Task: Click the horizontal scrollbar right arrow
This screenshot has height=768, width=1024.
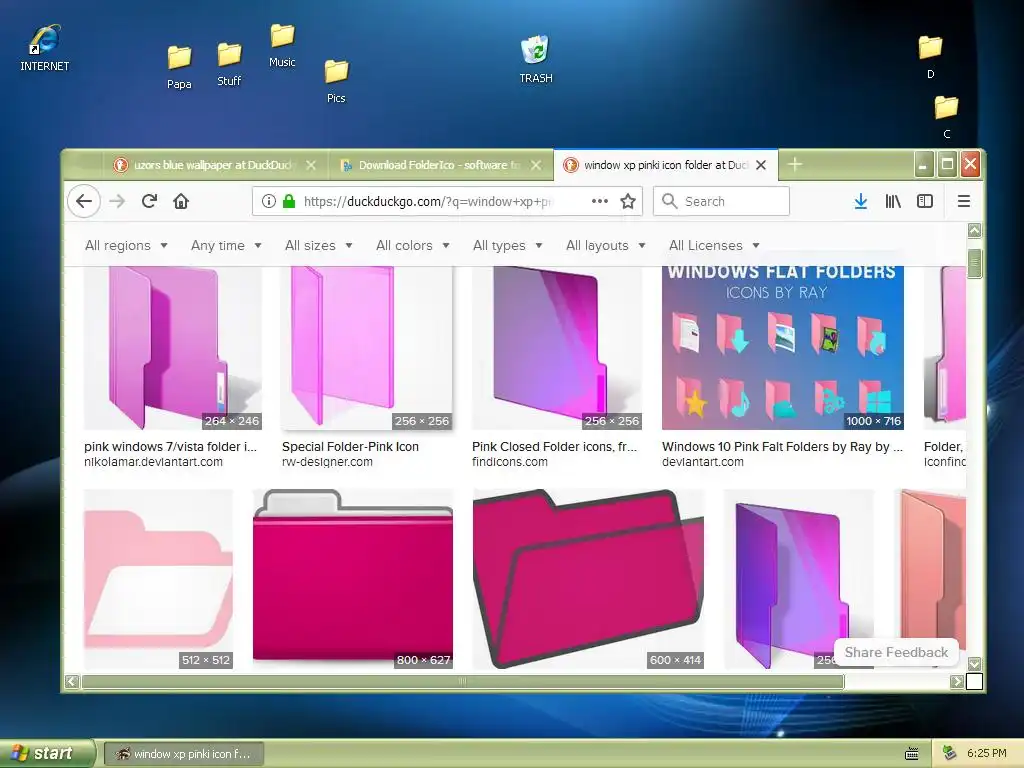Action: [x=957, y=682]
